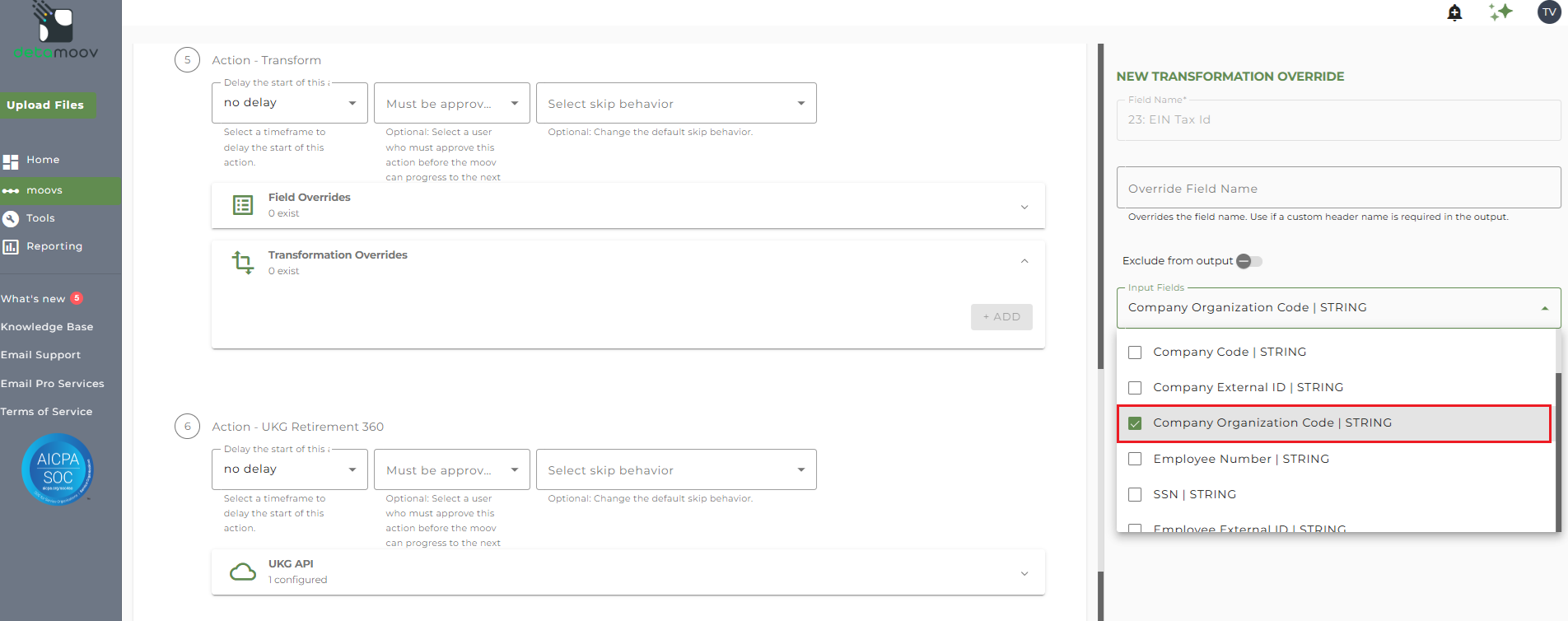
Task: Click the Upload Files button
Action: (46, 105)
